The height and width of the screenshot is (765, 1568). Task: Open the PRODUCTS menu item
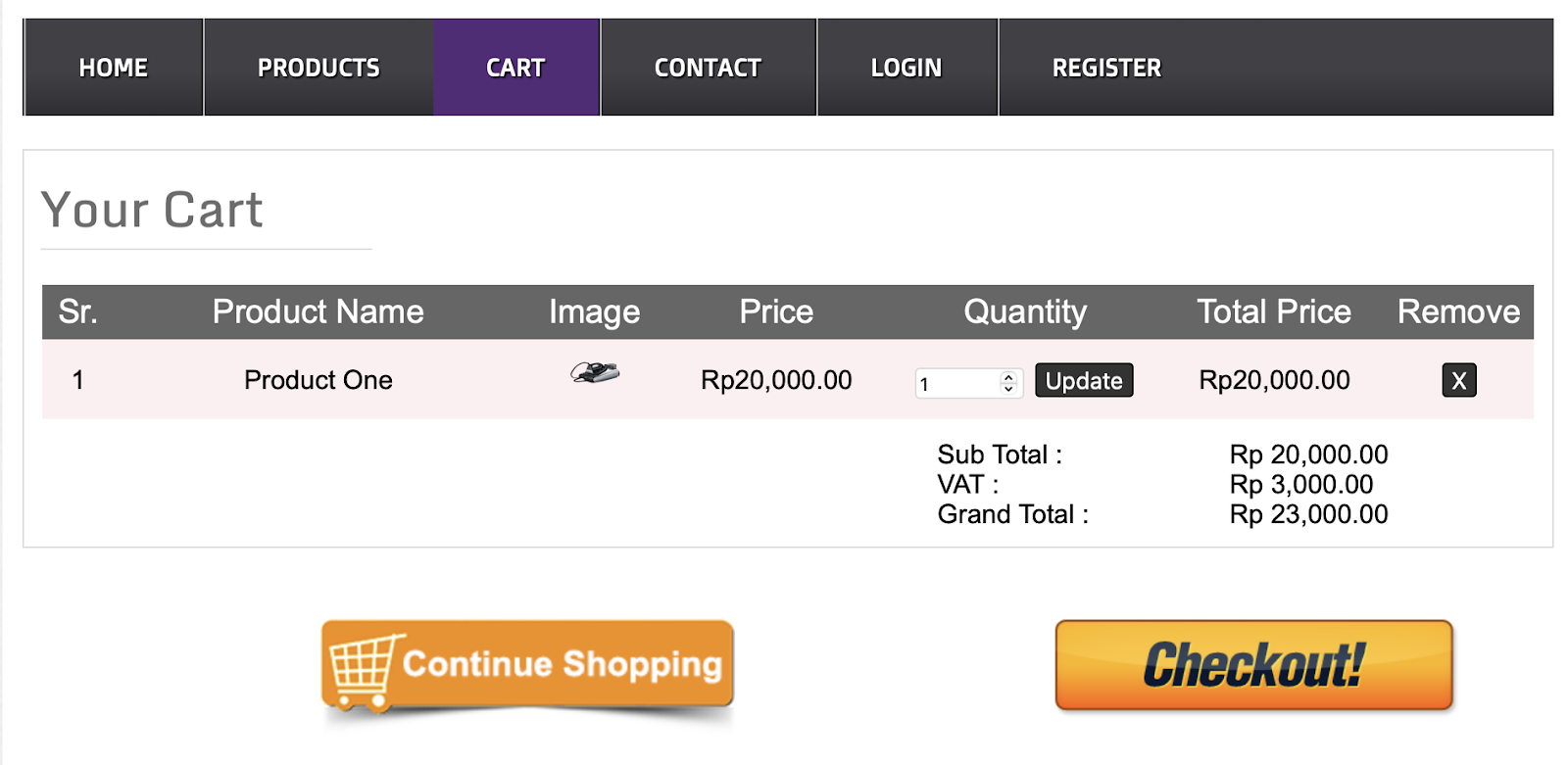(318, 68)
